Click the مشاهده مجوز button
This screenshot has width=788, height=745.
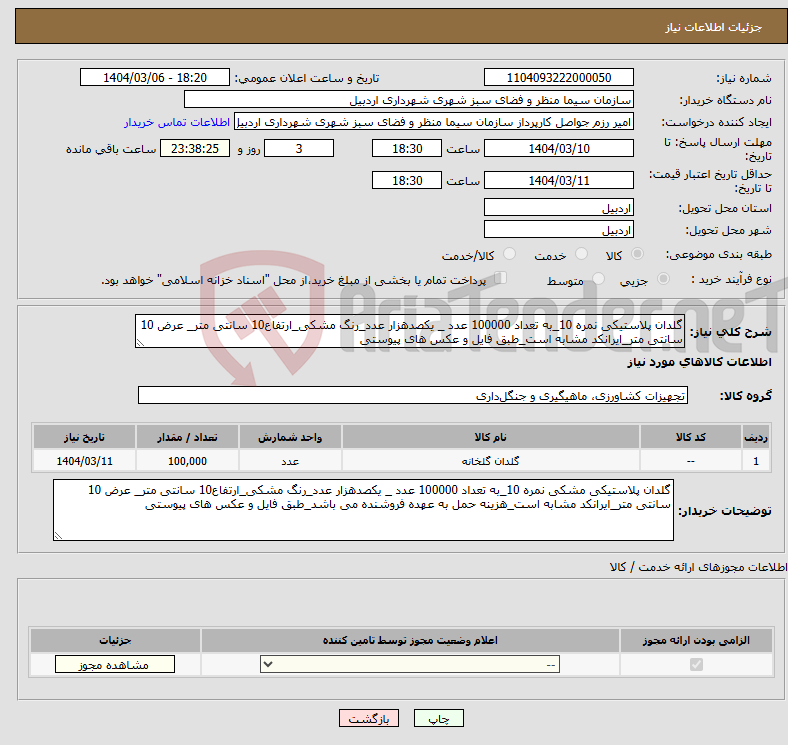click(115, 664)
